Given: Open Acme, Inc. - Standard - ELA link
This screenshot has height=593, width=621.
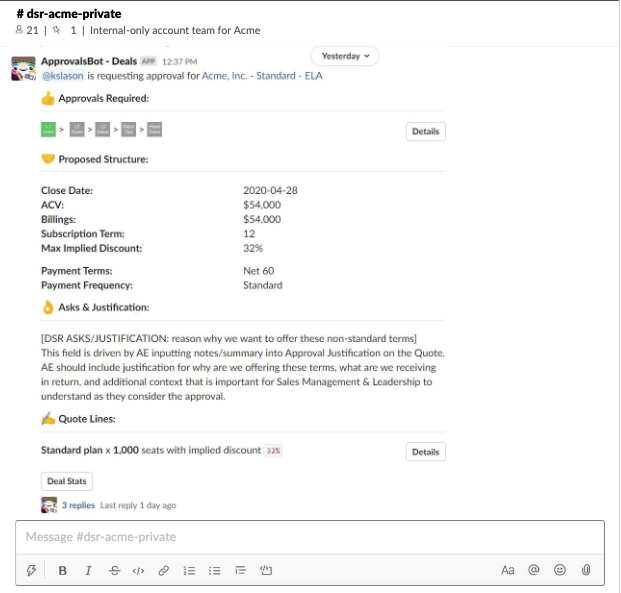Looking at the screenshot, I should [x=262, y=76].
